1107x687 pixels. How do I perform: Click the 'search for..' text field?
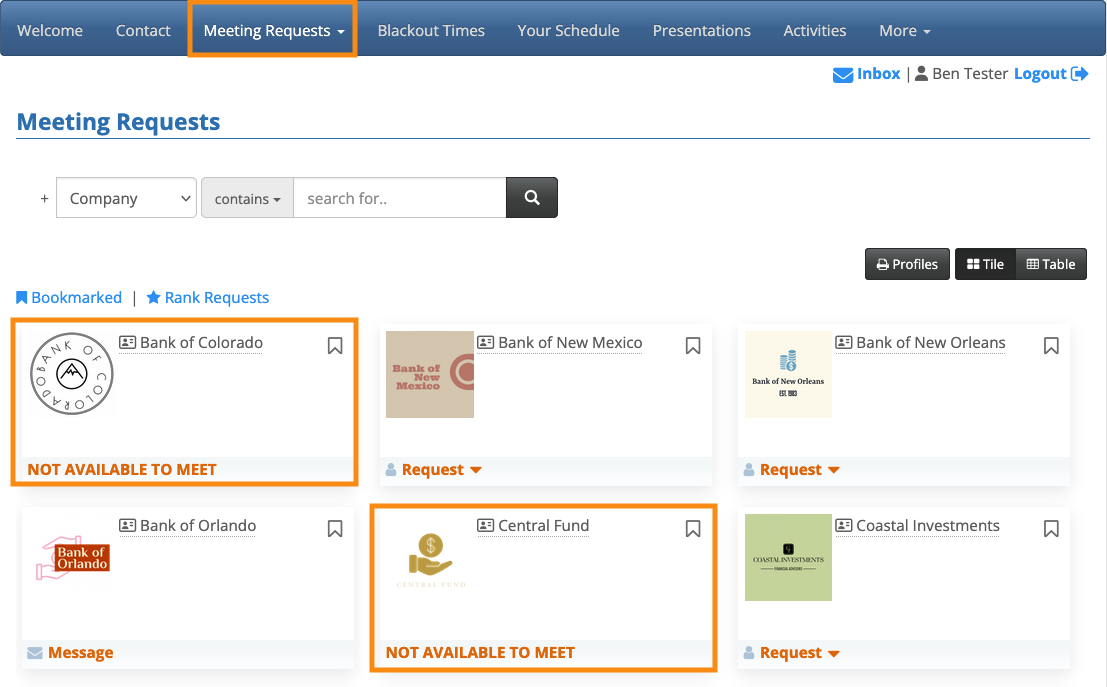[399, 198]
